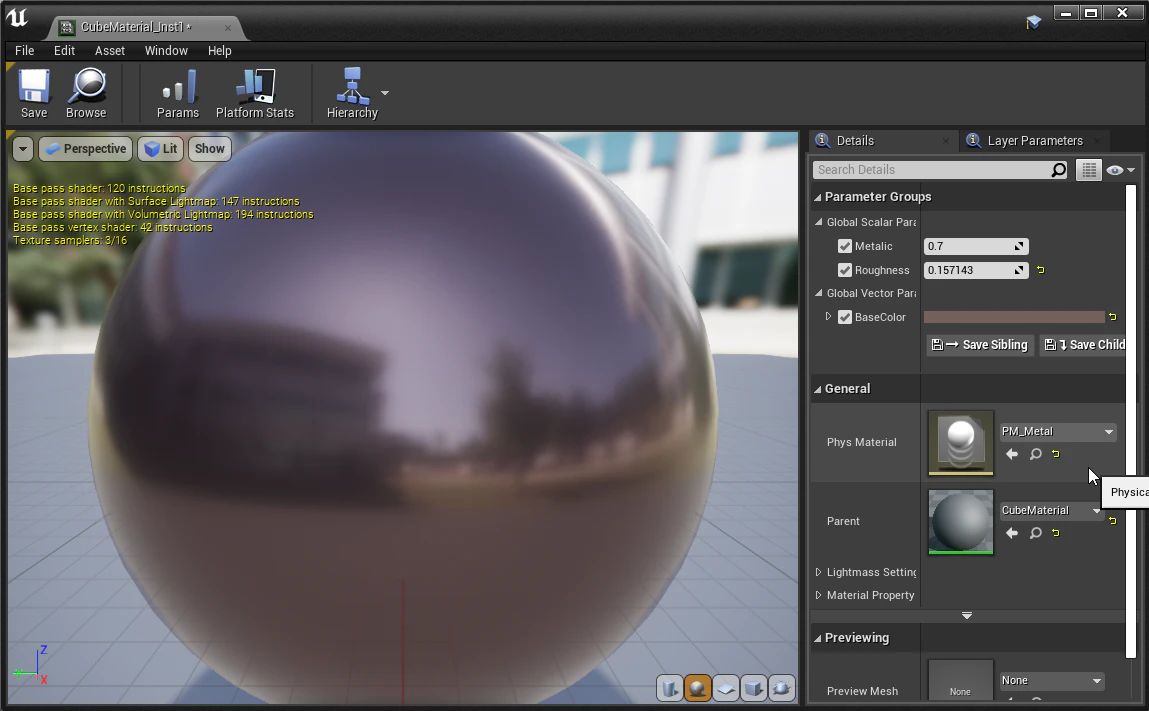Image resolution: width=1149 pixels, height=711 pixels.
Task: Set preview mesh to plane shape
Action: (x=725, y=688)
